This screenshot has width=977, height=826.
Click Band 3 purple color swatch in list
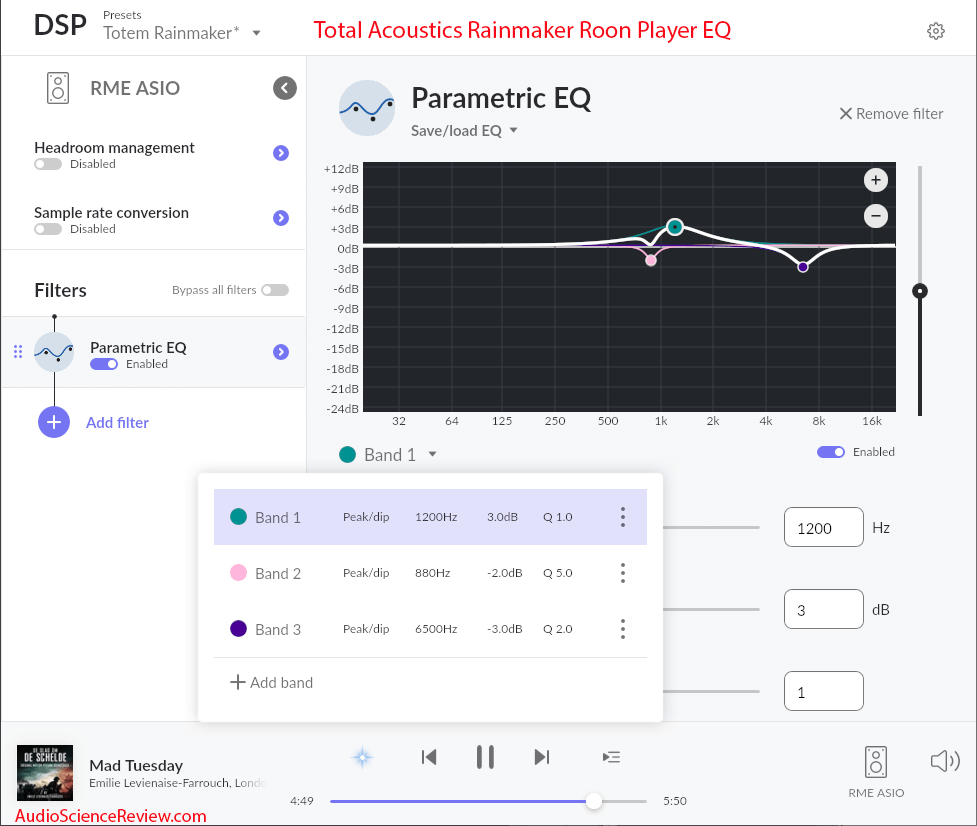(239, 629)
